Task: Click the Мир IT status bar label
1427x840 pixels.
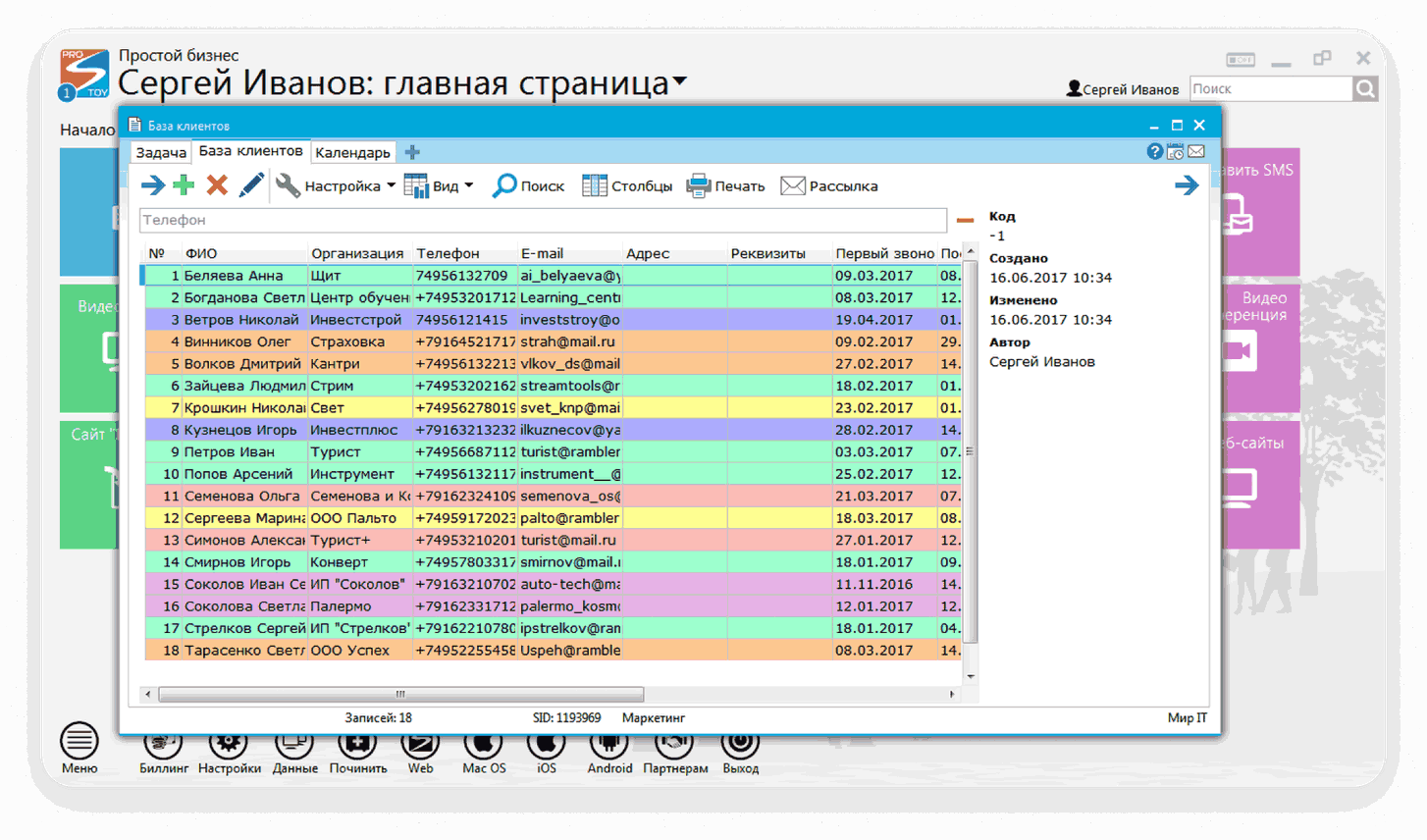Action: coord(1187,717)
